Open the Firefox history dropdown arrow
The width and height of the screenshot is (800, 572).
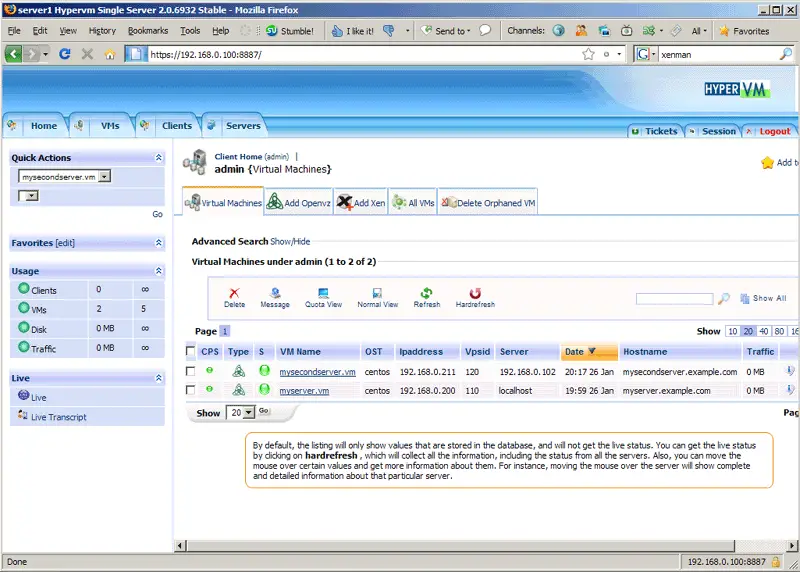point(45,54)
